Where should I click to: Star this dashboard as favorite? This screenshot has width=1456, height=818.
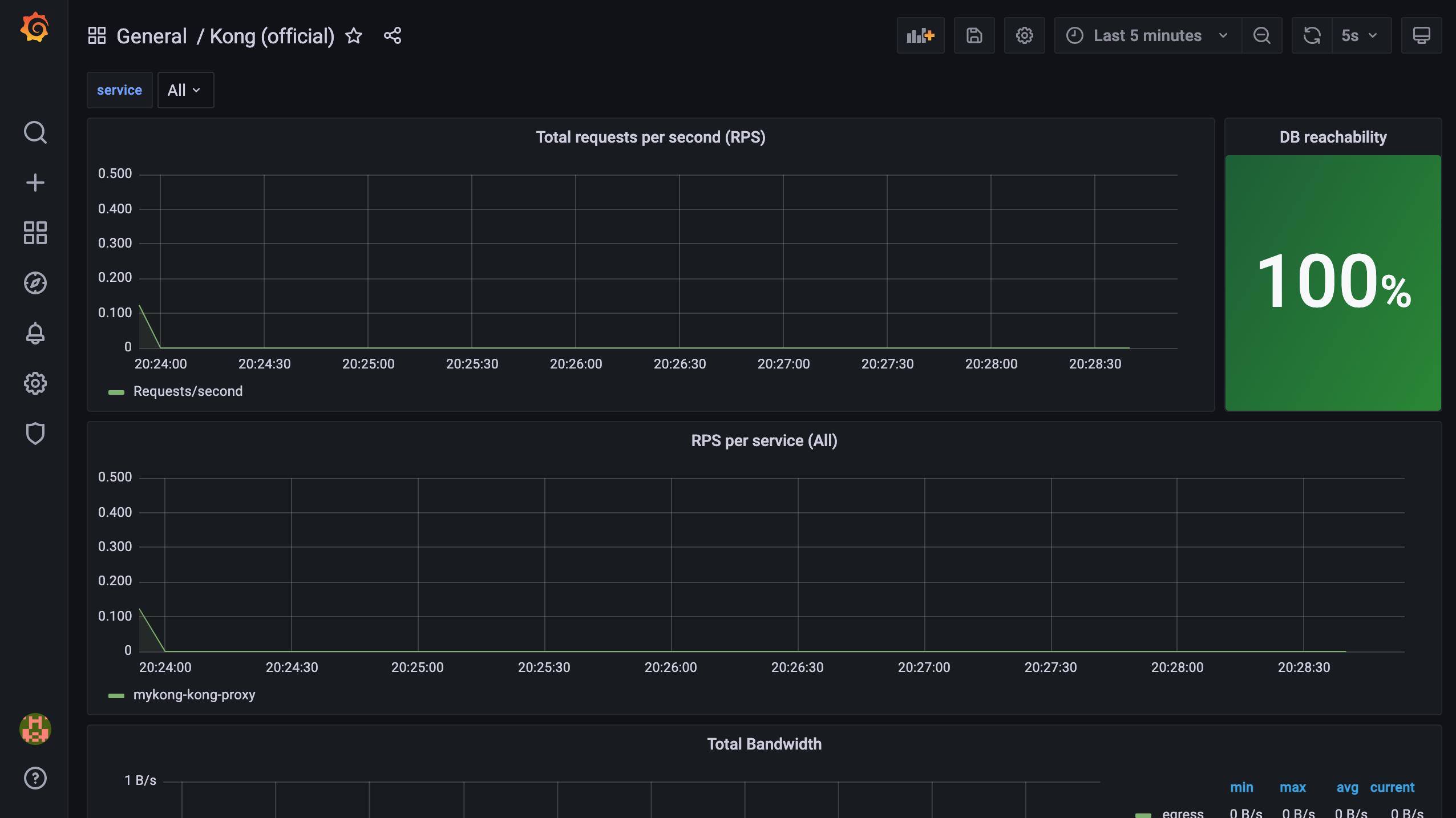[354, 36]
